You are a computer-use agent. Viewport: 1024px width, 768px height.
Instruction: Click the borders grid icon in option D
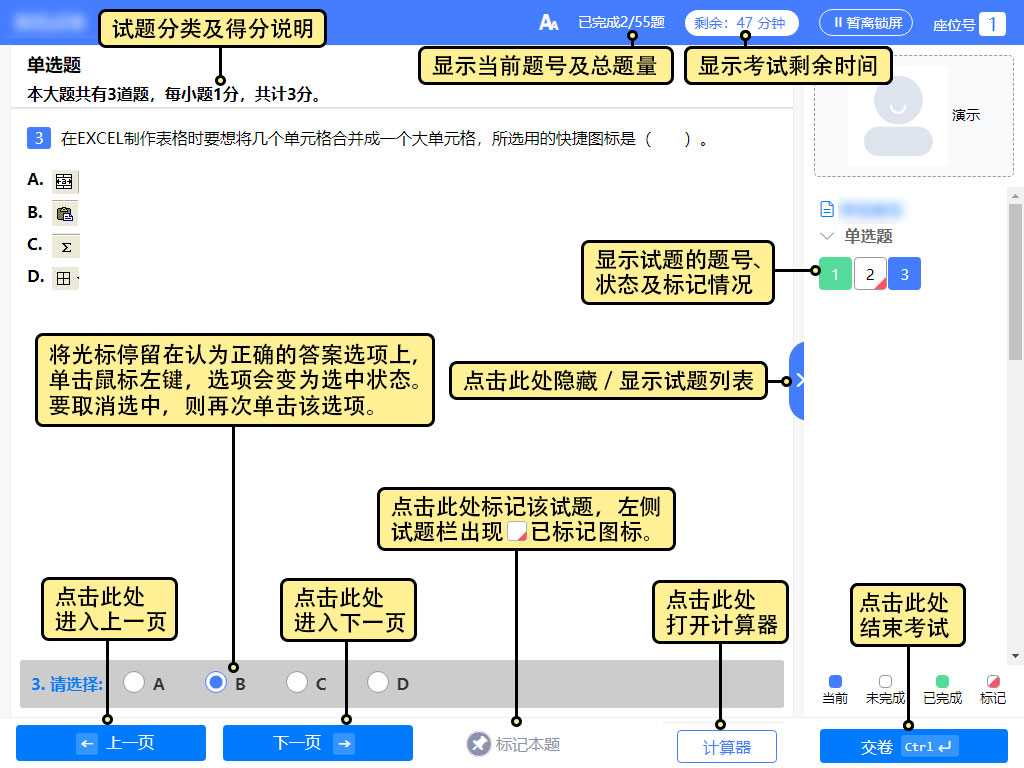click(65, 279)
